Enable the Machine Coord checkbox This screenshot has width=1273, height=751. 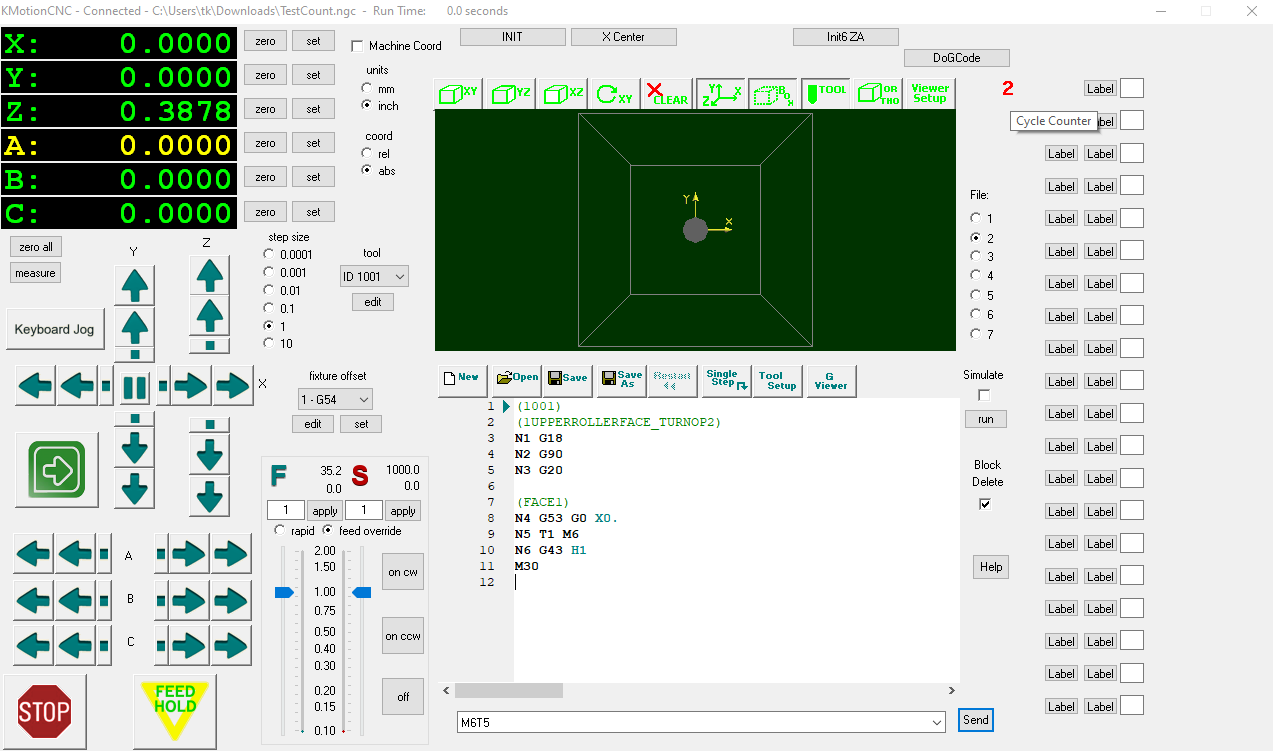coord(357,46)
